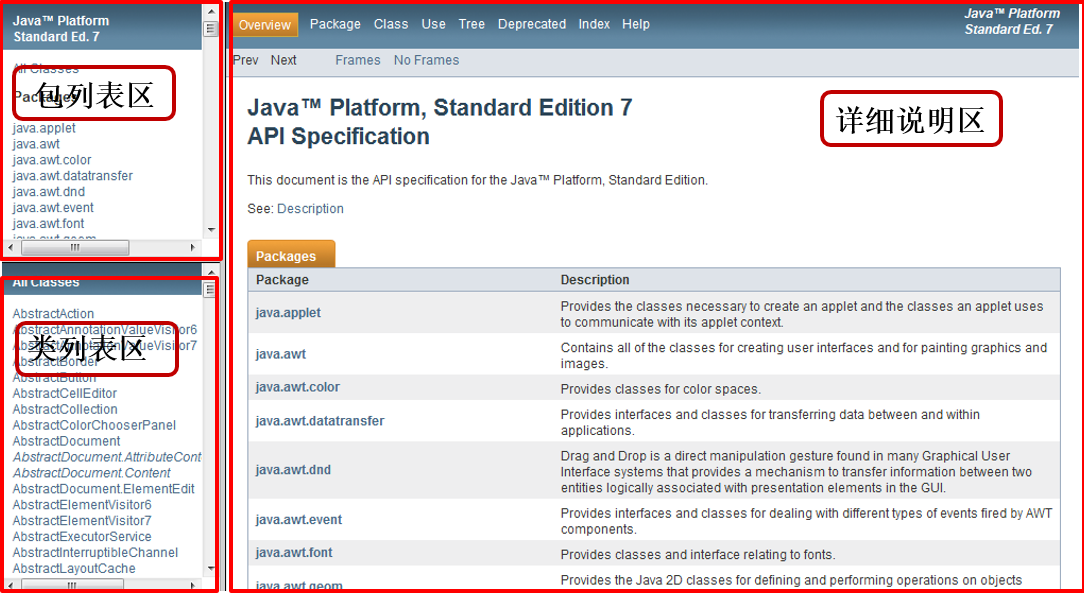Click the class list's vertical scrollbar thumb

click(209, 290)
